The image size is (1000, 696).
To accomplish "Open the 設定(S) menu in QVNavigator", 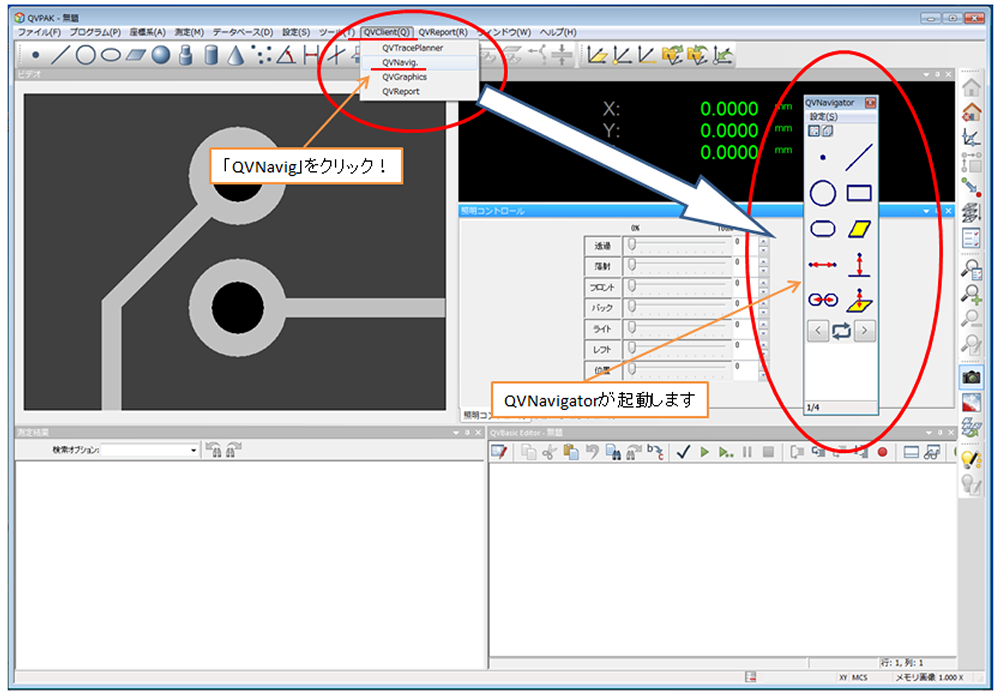I will click(x=823, y=117).
